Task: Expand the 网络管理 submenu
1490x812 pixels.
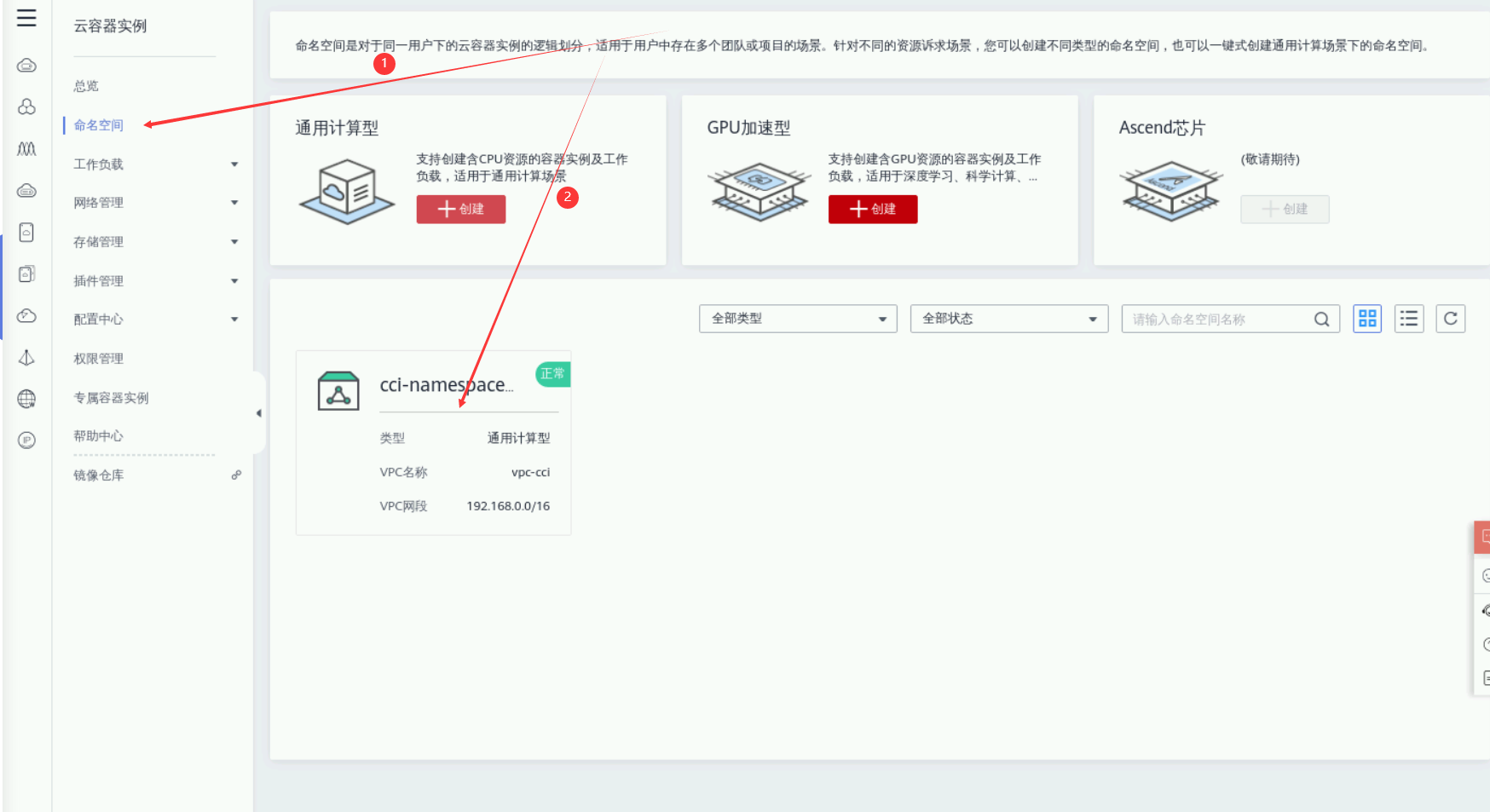Action: point(234,203)
